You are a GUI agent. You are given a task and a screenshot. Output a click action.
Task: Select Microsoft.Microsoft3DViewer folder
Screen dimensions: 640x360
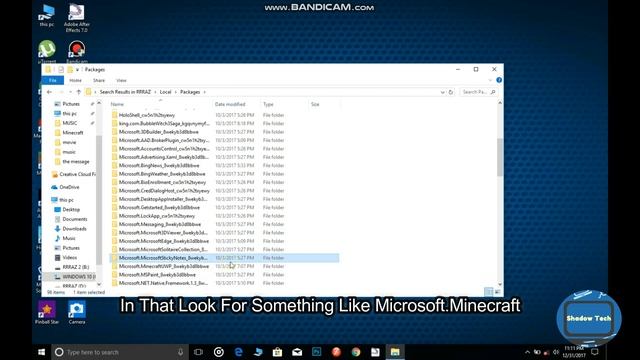[x=163, y=233]
